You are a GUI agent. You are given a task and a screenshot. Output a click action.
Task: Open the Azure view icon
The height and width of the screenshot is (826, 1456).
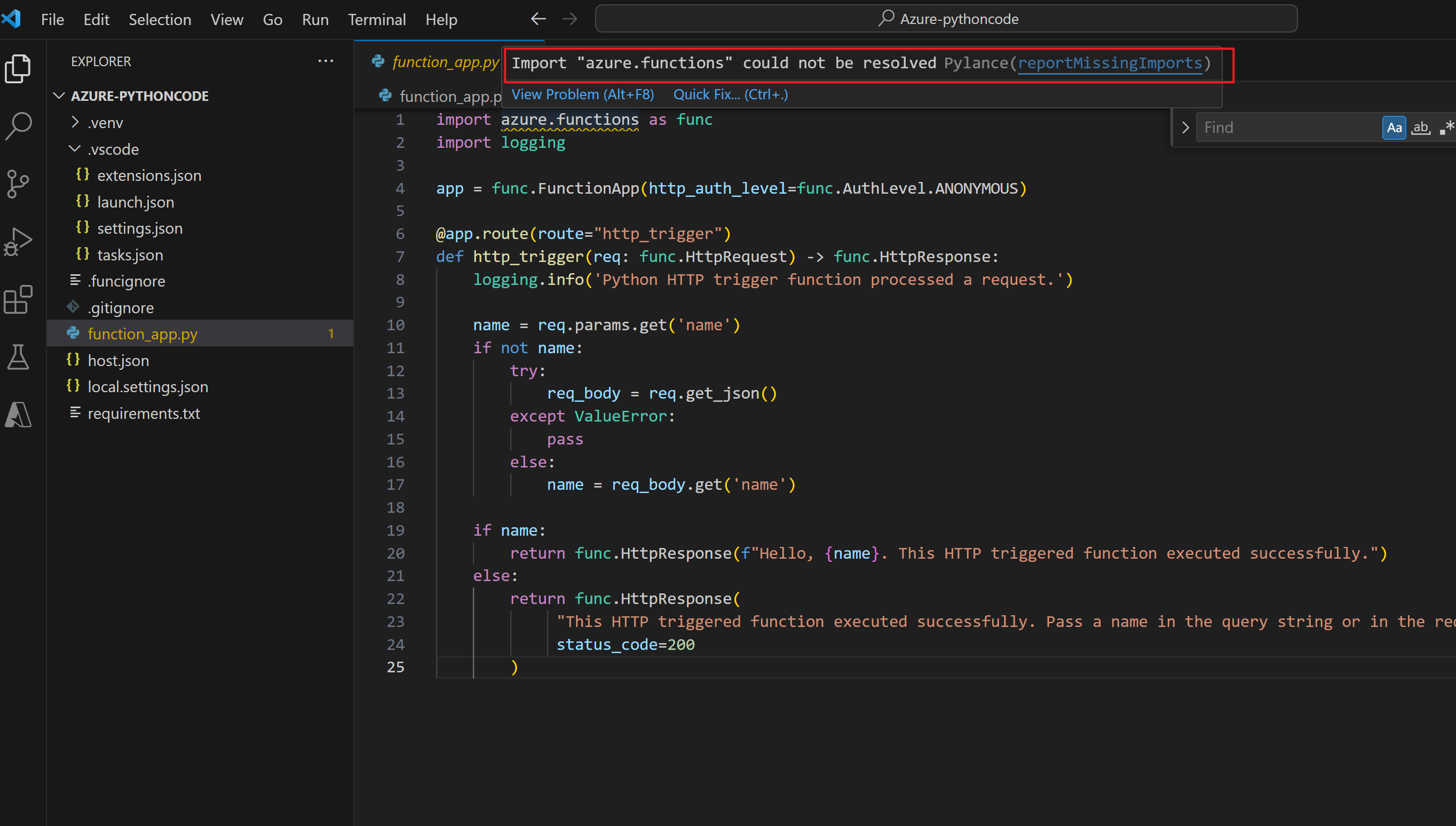coord(18,415)
